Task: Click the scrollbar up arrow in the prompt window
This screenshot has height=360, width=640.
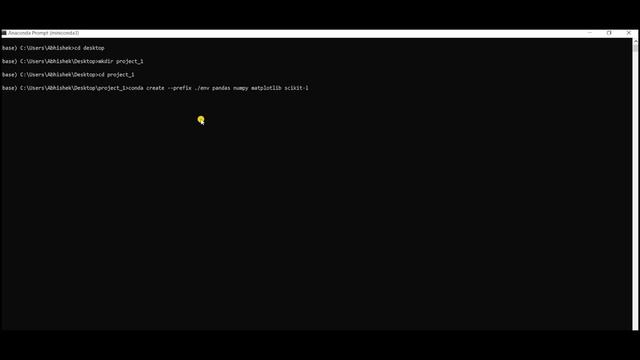Action: [x=635, y=41]
